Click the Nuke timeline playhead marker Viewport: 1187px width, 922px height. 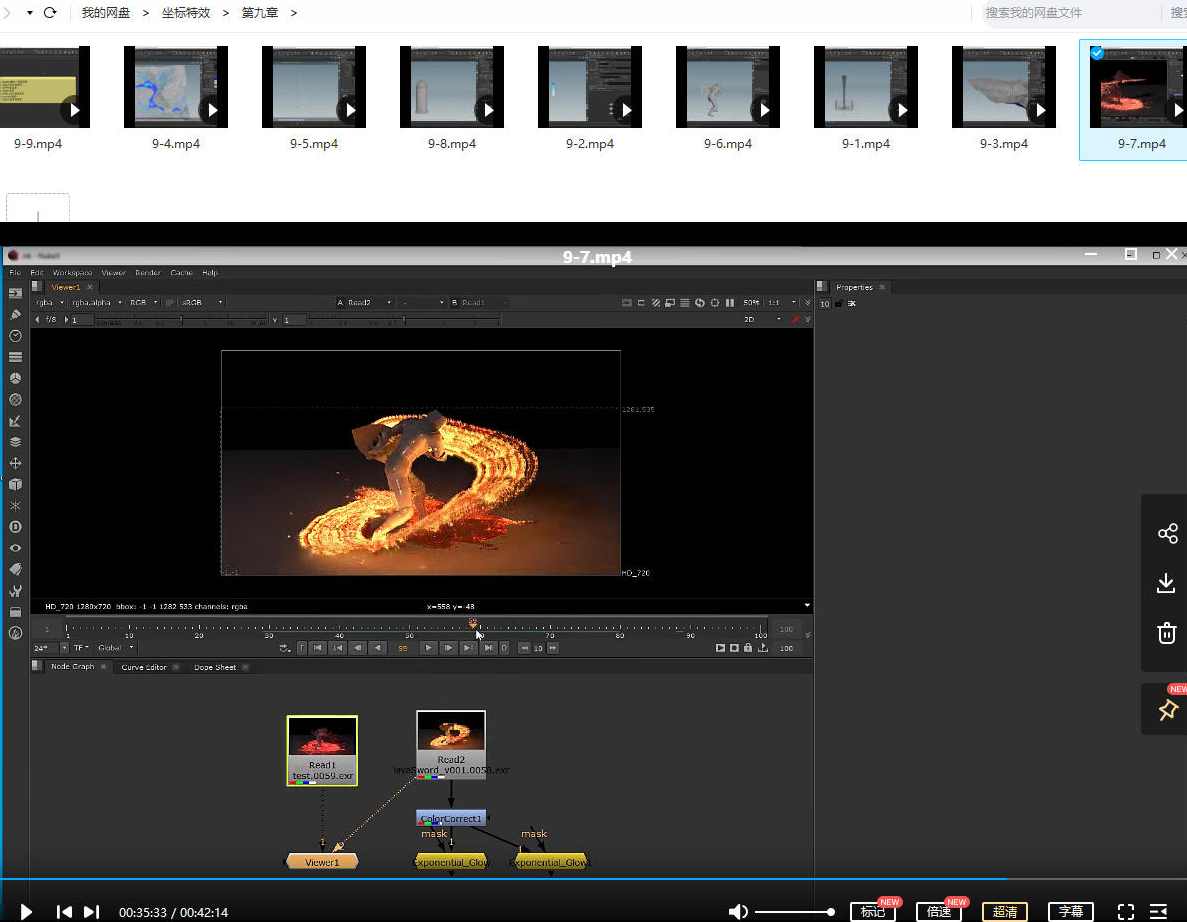[473, 624]
